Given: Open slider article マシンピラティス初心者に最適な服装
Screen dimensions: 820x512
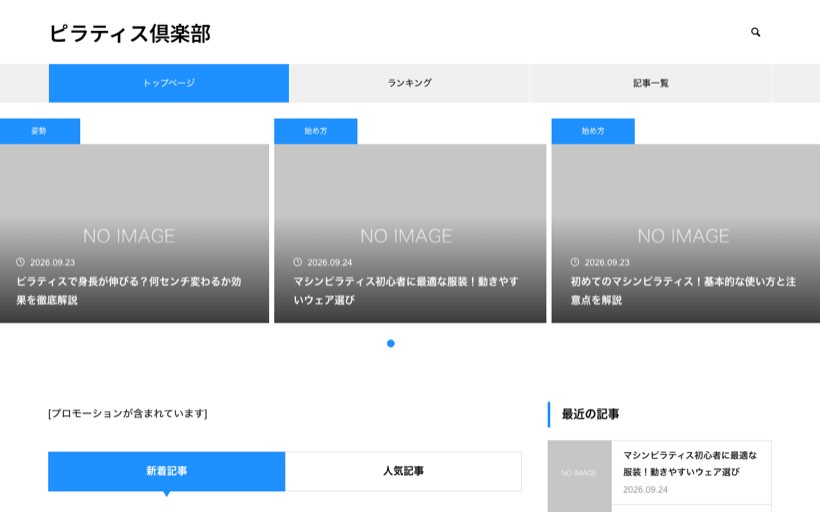Looking at the screenshot, I should 406,291.
